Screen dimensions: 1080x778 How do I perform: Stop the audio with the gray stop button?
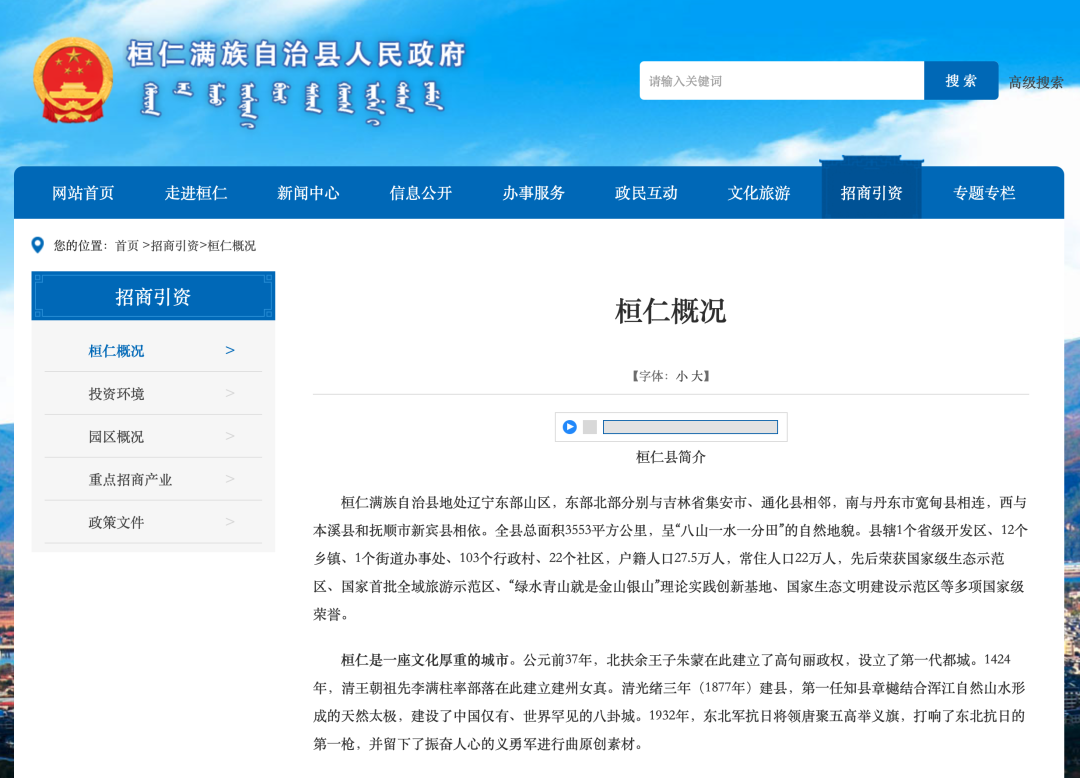coord(590,427)
